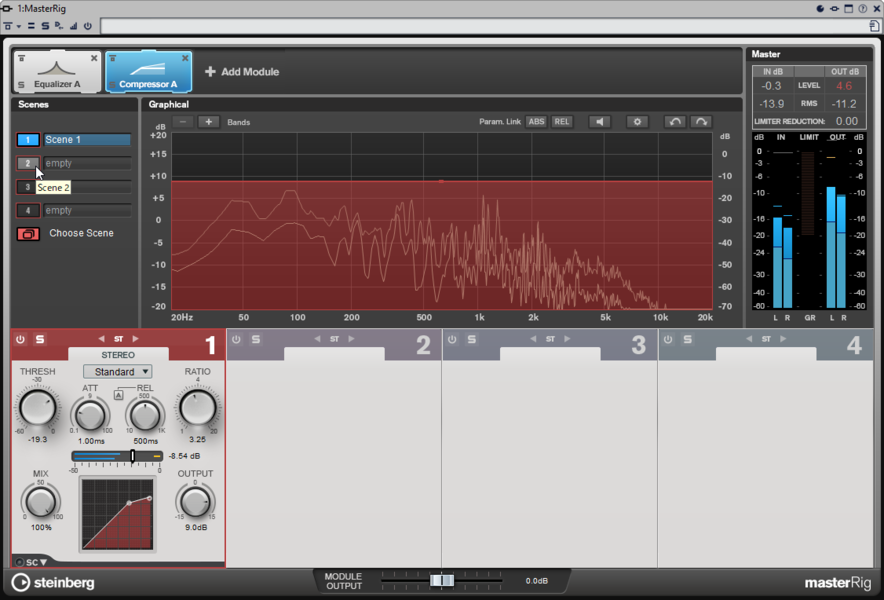Image resolution: width=884 pixels, height=600 pixels.
Task: Select the Equalizer A module tab
Action: point(57,72)
